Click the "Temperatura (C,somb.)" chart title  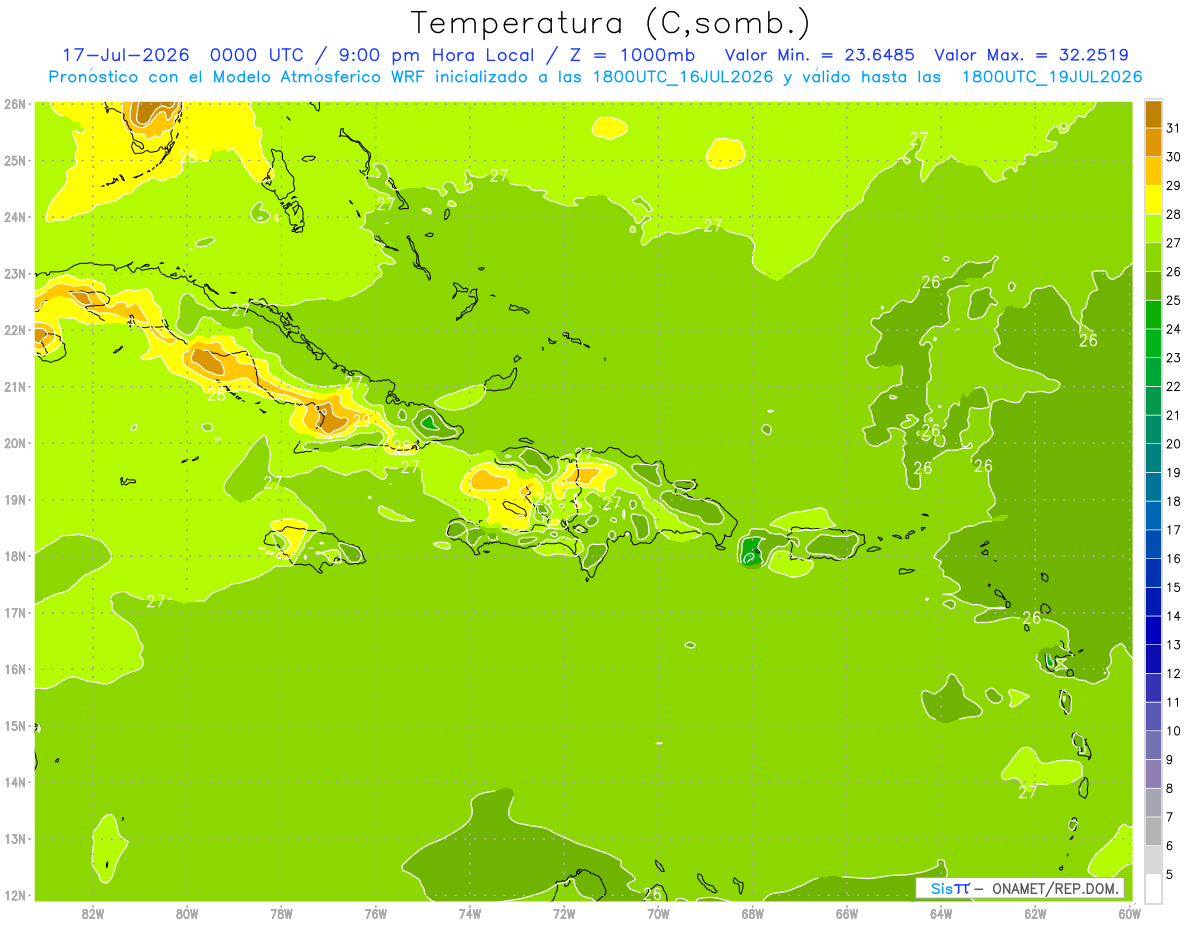click(611, 23)
